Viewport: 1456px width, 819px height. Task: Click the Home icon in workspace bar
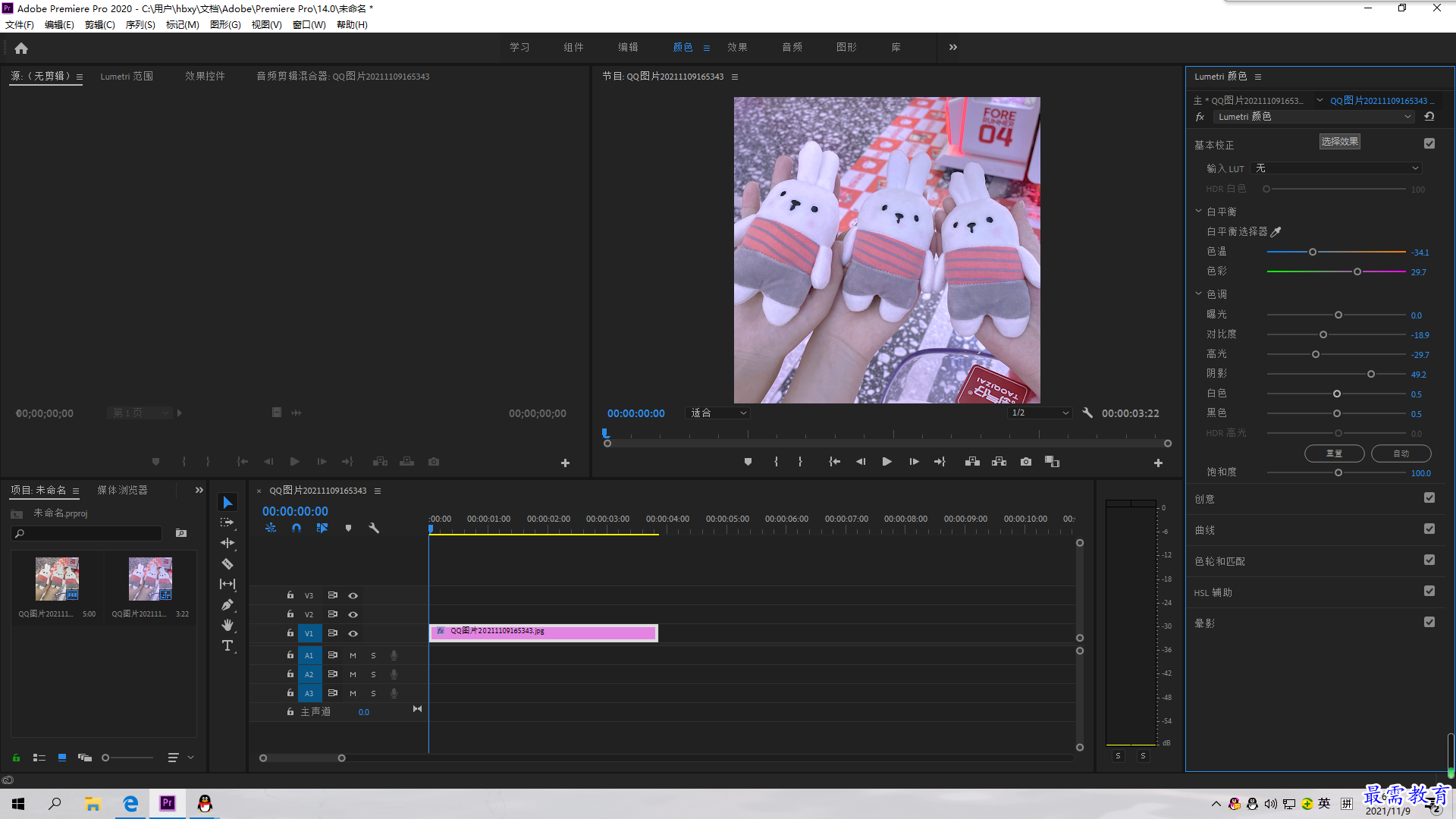coord(21,48)
